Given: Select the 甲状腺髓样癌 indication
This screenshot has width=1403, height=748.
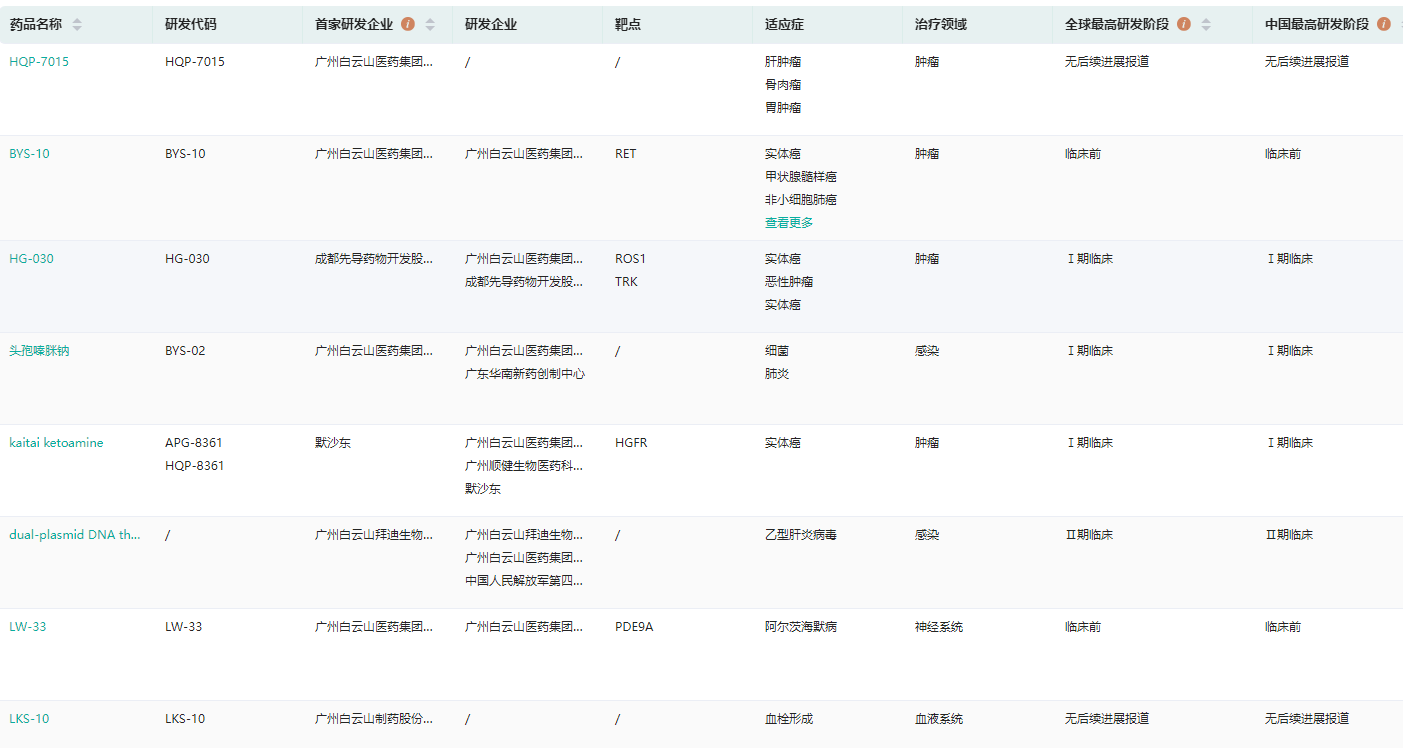Looking at the screenshot, I should pyautogui.click(x=801, y=177).
